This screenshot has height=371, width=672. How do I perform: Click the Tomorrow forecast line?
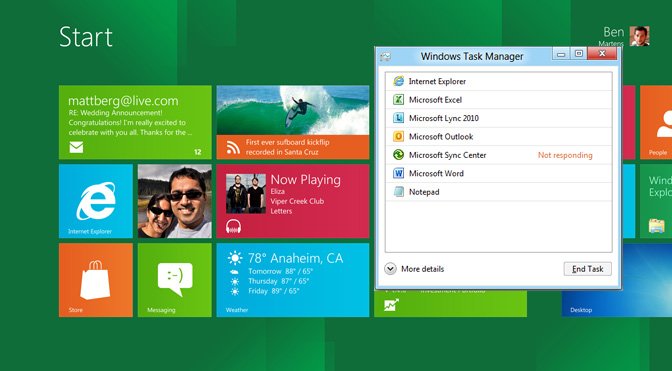(x=280, y=271)
